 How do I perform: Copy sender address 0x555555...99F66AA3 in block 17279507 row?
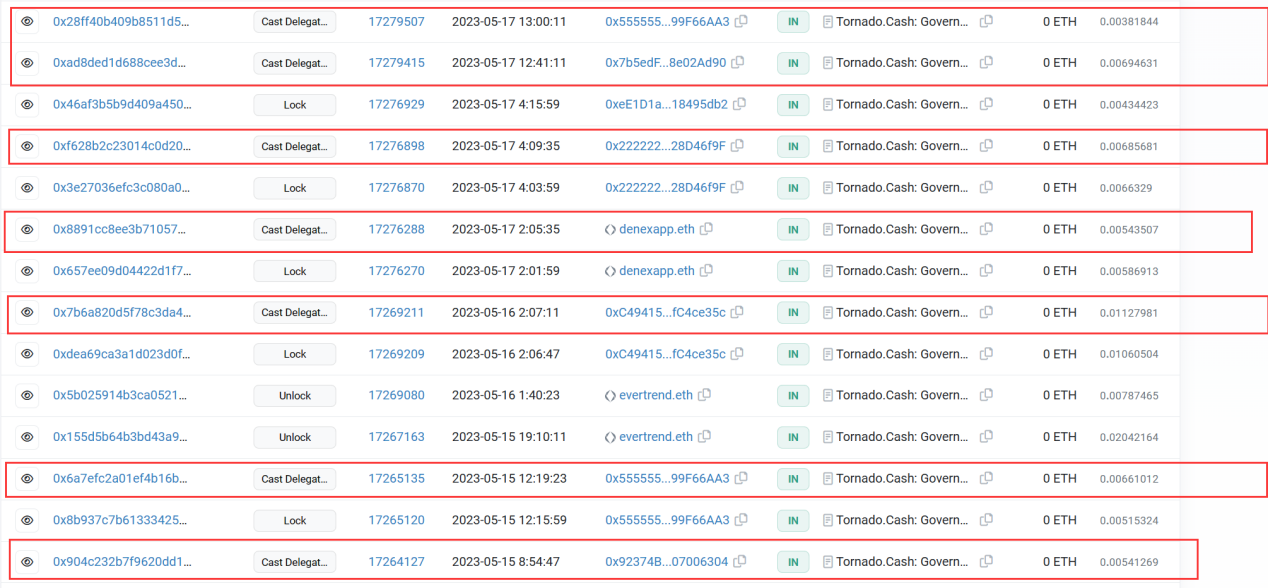(x=741, y=21)
